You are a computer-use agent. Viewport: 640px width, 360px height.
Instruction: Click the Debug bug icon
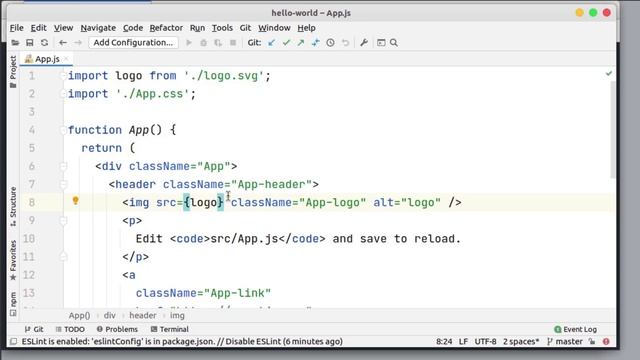(x=203, y=42)
